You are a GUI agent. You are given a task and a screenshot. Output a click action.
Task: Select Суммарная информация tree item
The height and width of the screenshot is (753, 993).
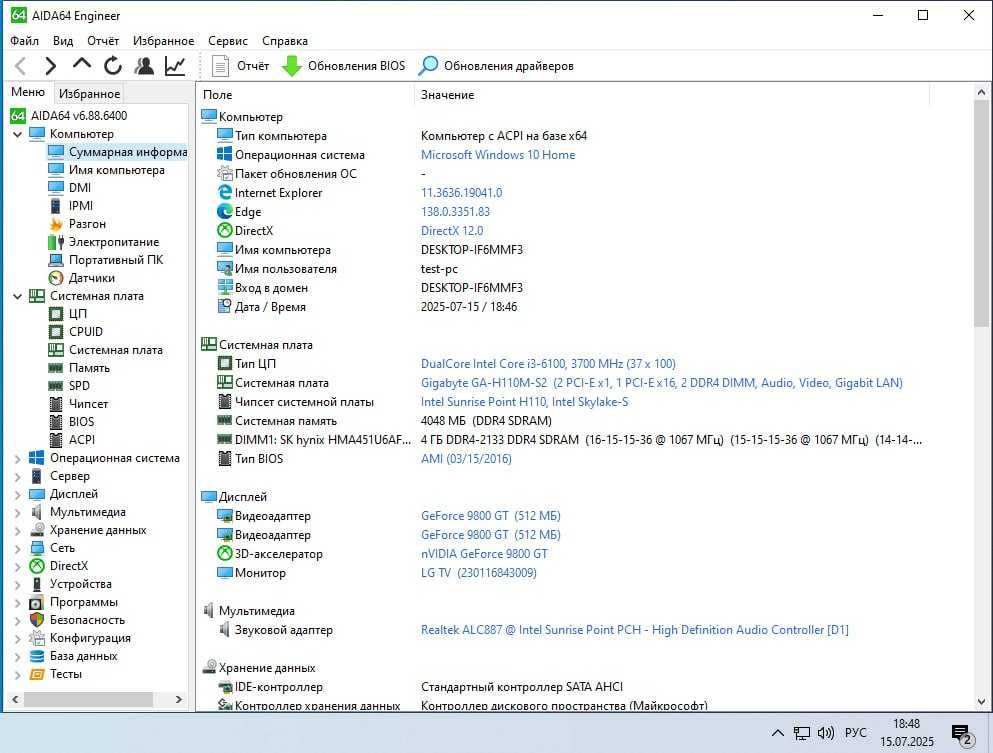[127, 152]
